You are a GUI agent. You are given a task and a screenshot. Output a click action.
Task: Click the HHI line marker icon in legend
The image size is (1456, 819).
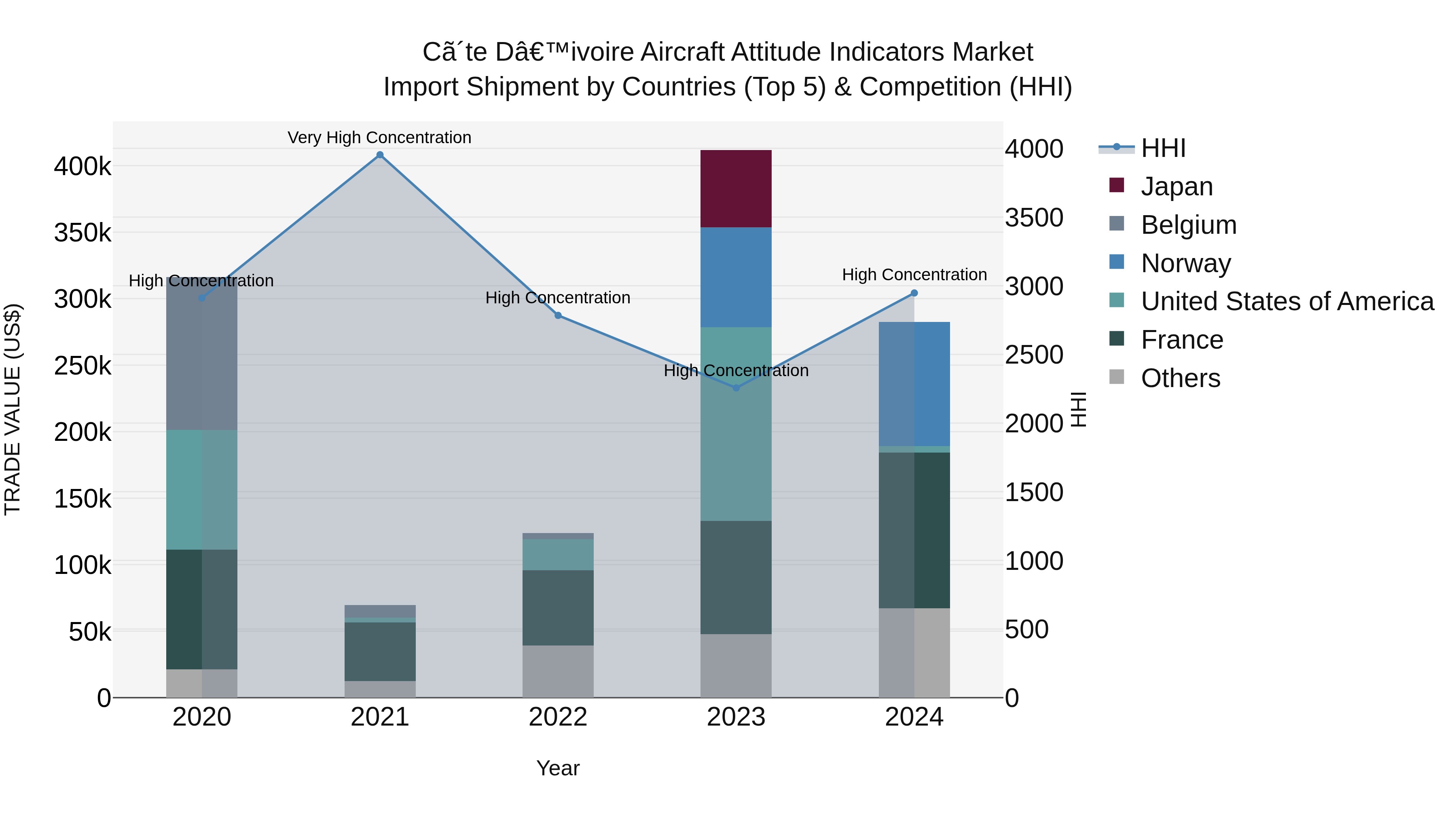click(x=1116, y=147)
